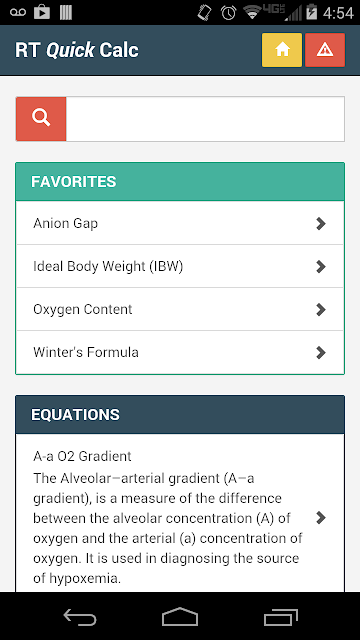
Task: Tap the Play Store bag notification icon
Action: point(42,12)
